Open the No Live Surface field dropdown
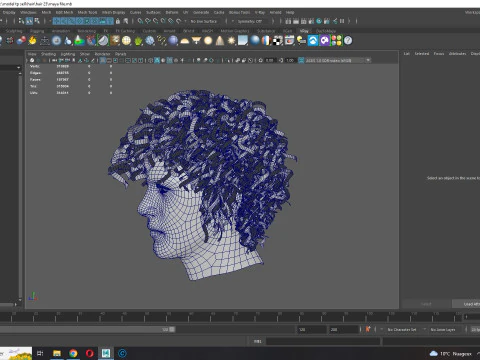The image size is (480, 360). click(x=204, y=21)
